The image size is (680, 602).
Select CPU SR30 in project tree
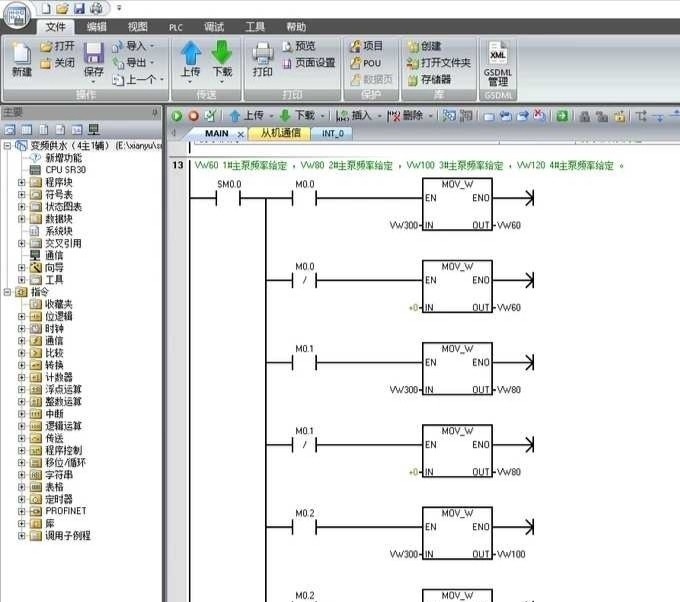[65, 170]
